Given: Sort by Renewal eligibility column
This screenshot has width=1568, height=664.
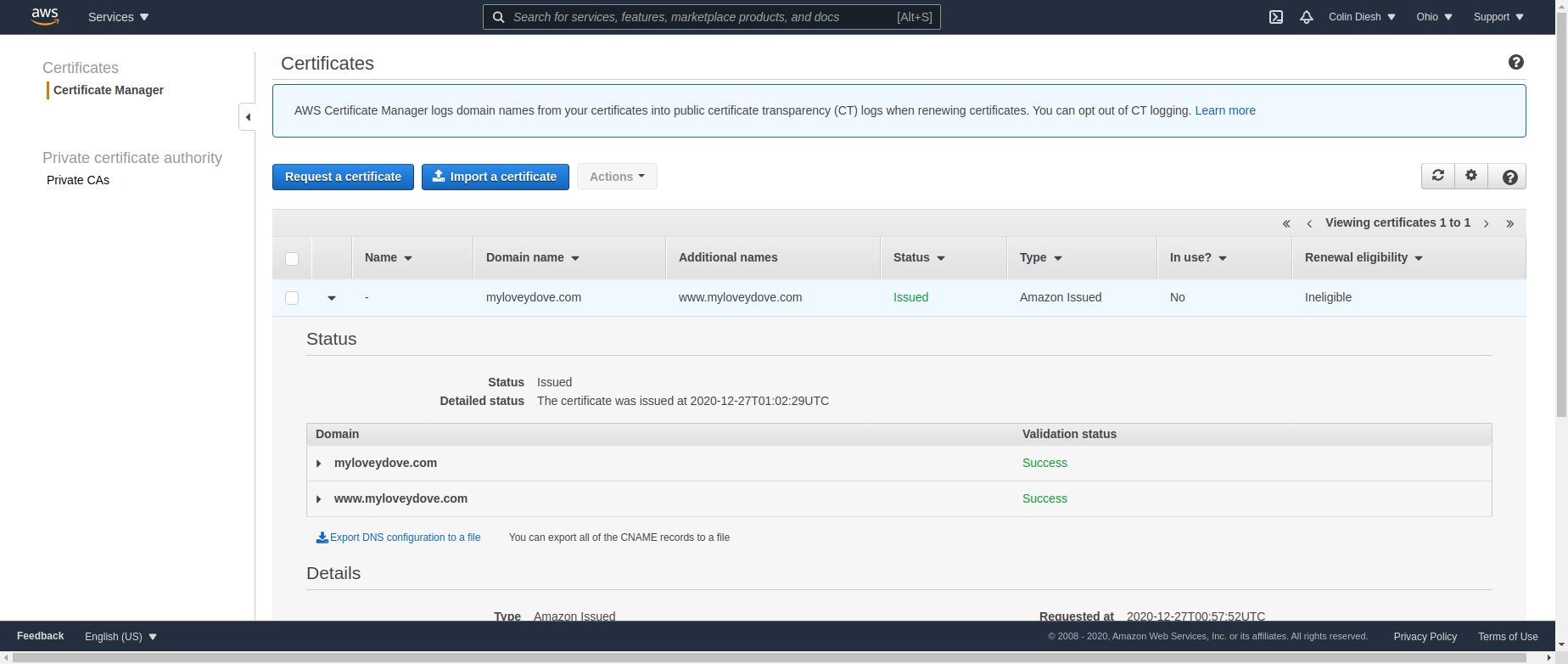Looking at the screenshot, I should coord(1364,257).
